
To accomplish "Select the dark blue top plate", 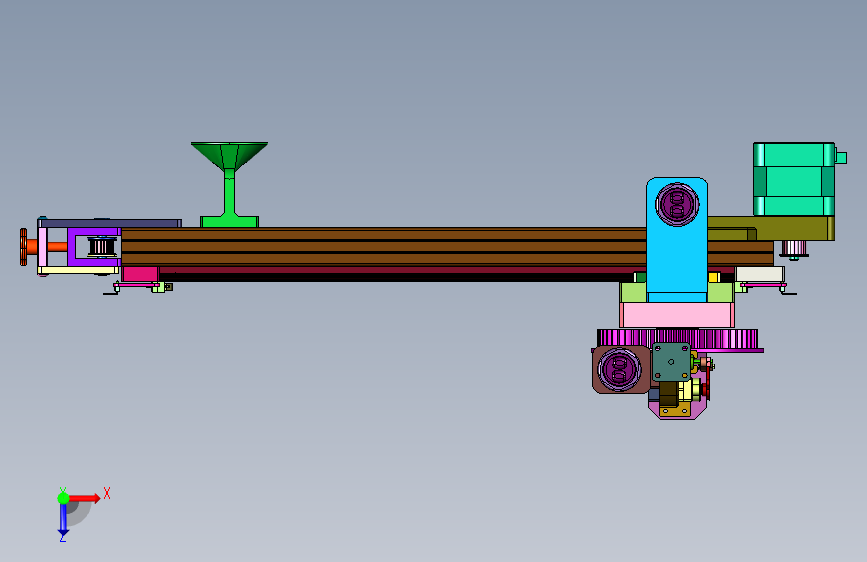I will click(110, 223).
